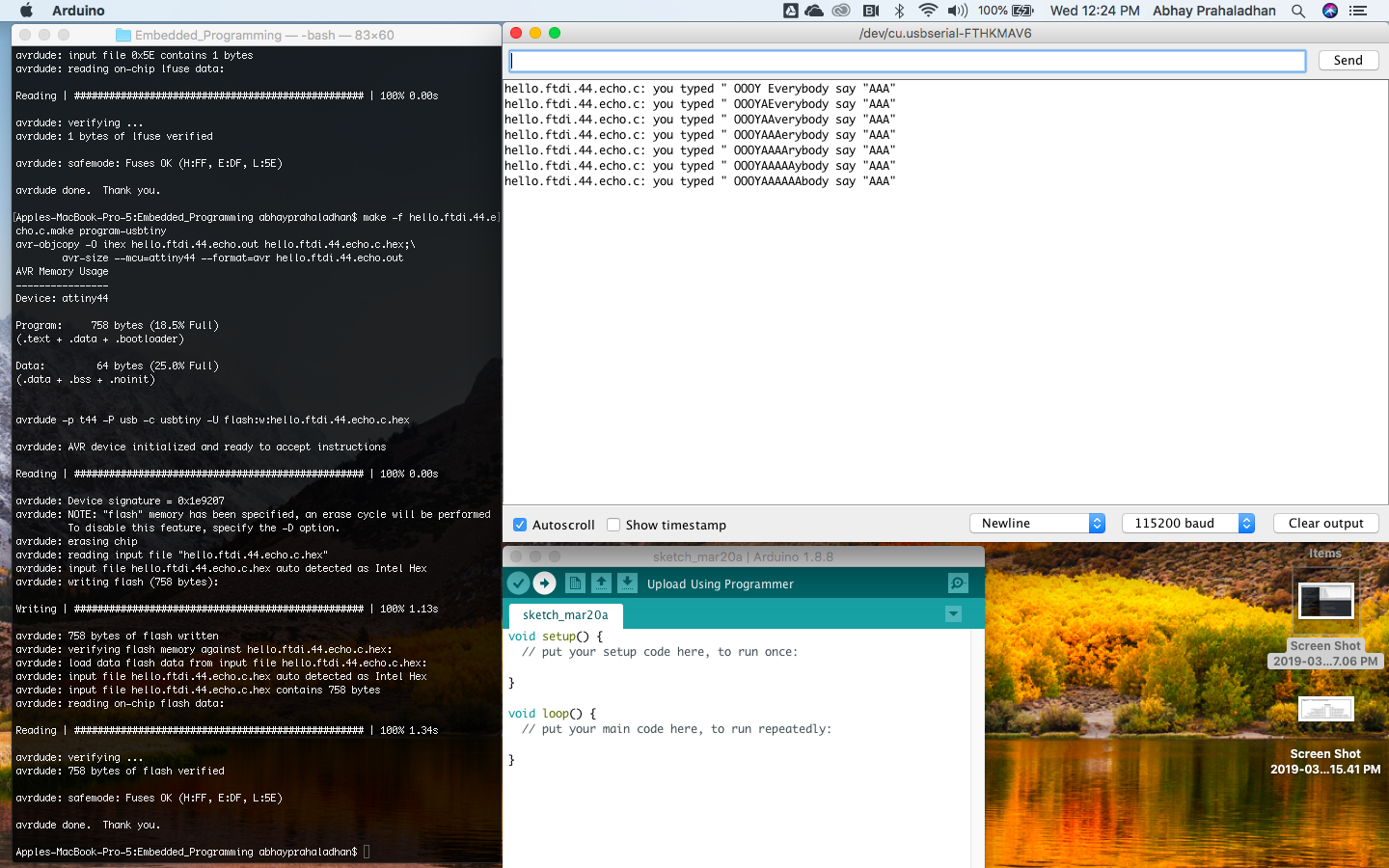
Task: Click the serial output line ending 'OOOYAAAAAAbody say "AAA"'
Action: pyautogui.click(x=700, y=181)
